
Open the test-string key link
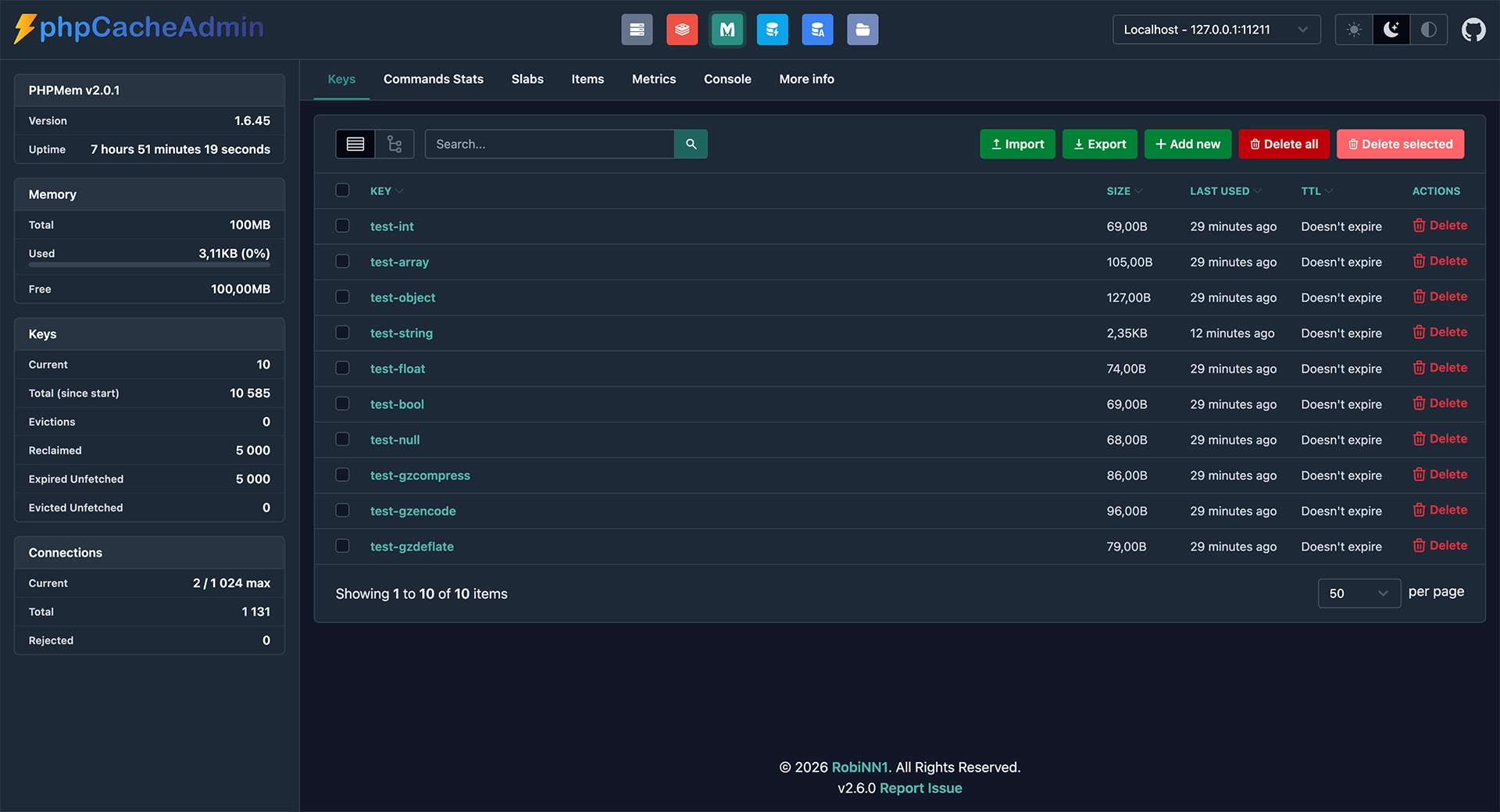(402, 333)
